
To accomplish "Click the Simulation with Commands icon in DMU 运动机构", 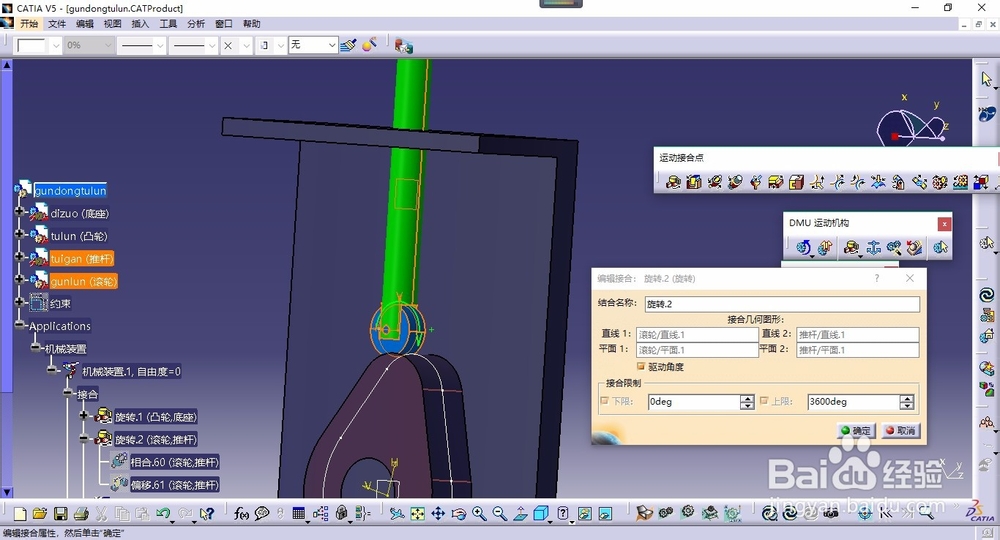I will 804,247.
